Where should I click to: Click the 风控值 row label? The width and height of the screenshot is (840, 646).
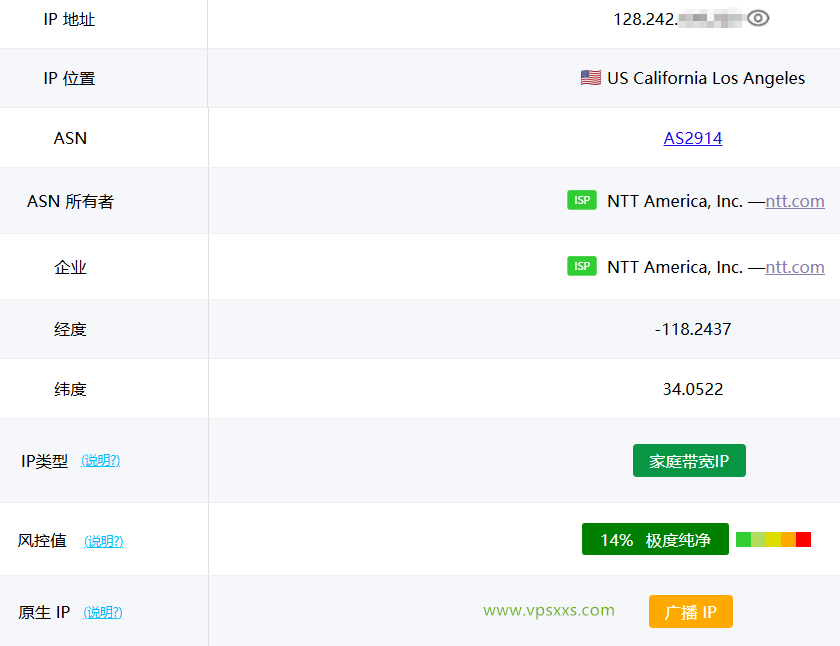(42, 540)
